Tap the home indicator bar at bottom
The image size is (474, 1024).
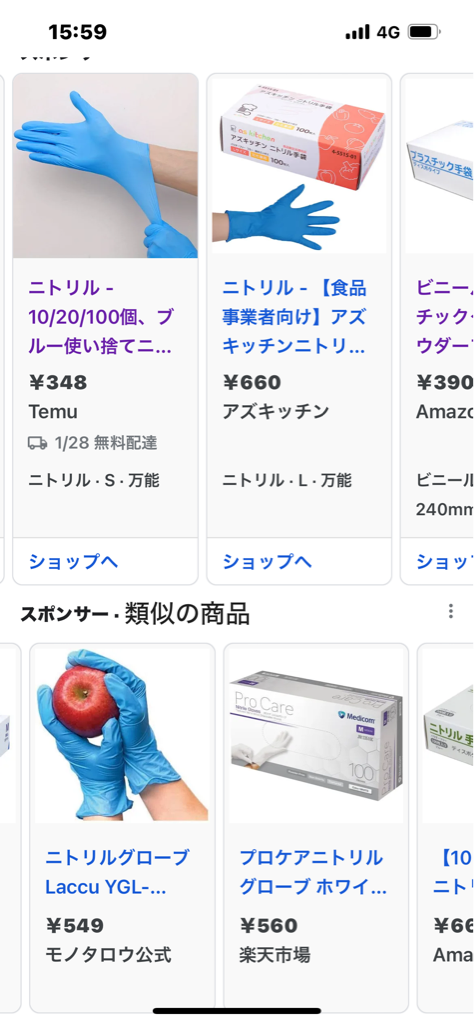pyautogui.click(x=237, y=1011)
